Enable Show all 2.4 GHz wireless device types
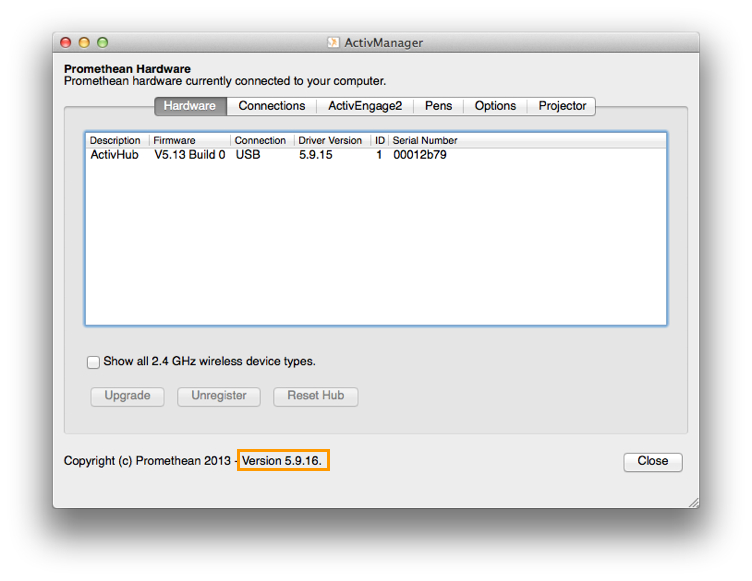 [94, 362]
